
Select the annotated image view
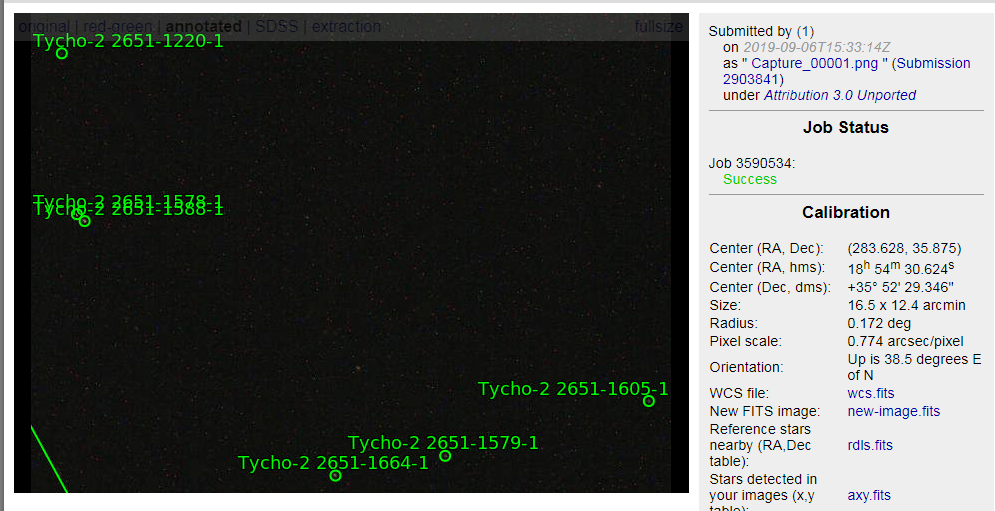204,27
